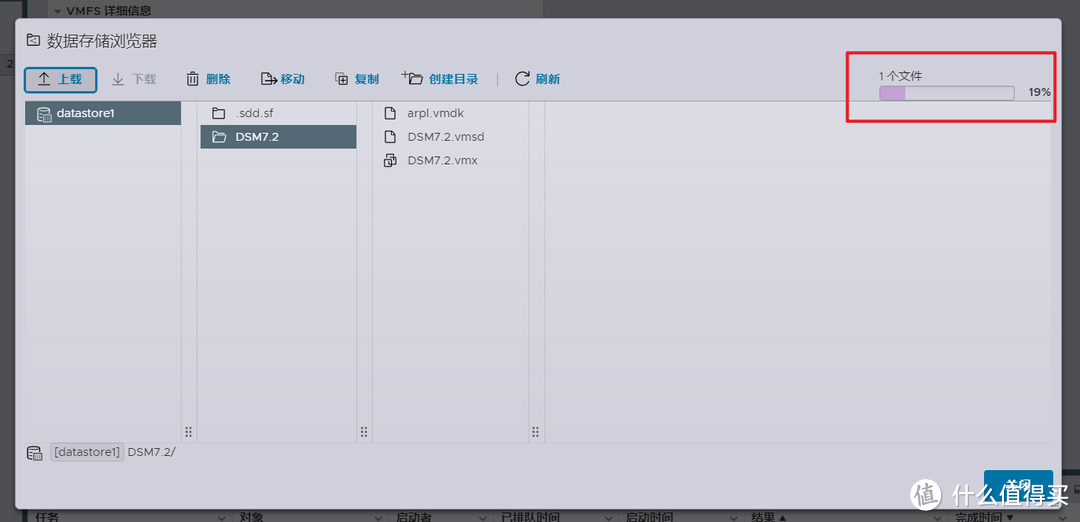This screenshot has width=1080, height=522.
Task: Click the resize handle beside datastore pane
Action: (188, 432)
